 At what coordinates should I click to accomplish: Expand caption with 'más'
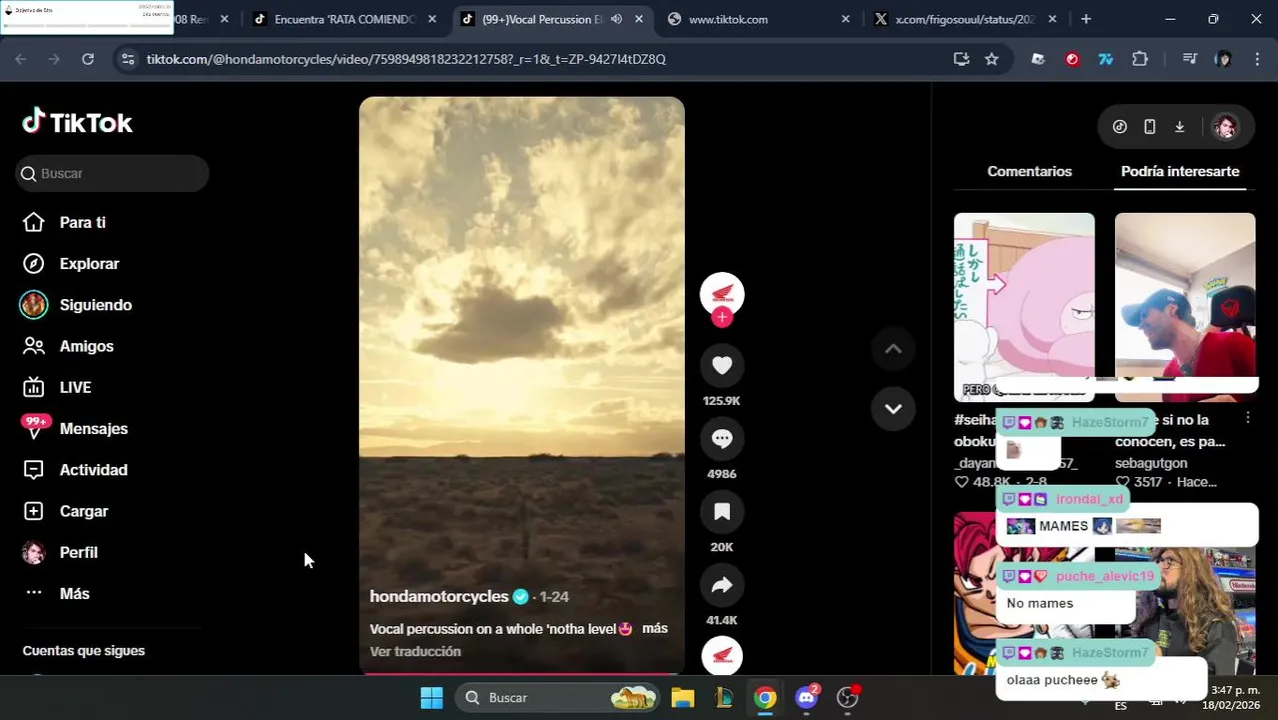click(654, 628)
